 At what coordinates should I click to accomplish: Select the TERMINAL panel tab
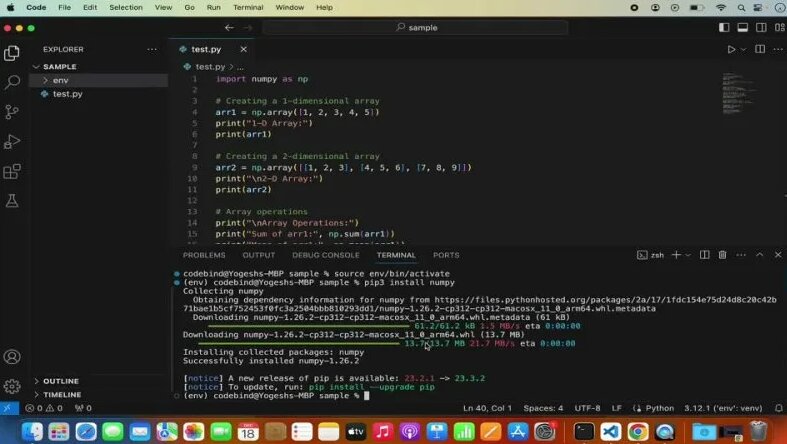pos(396,255)
